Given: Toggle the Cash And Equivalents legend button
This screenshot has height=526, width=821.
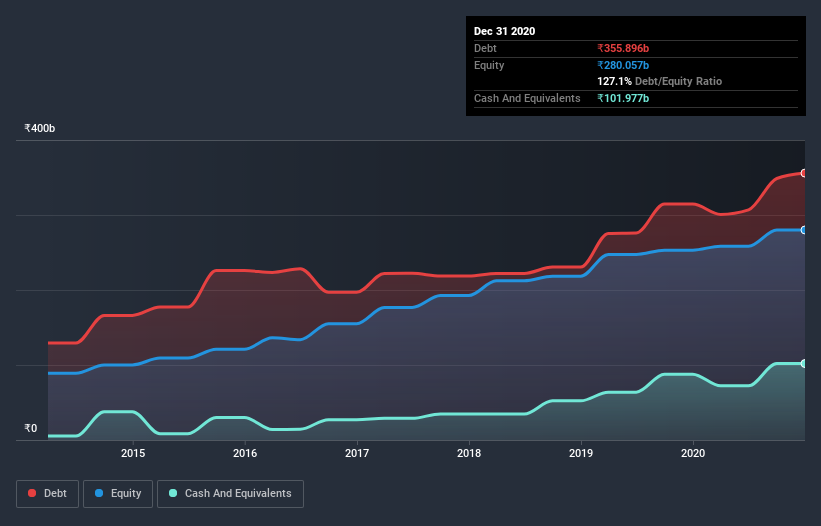Looking at the screenshot, I should click(x=230, y=494).
